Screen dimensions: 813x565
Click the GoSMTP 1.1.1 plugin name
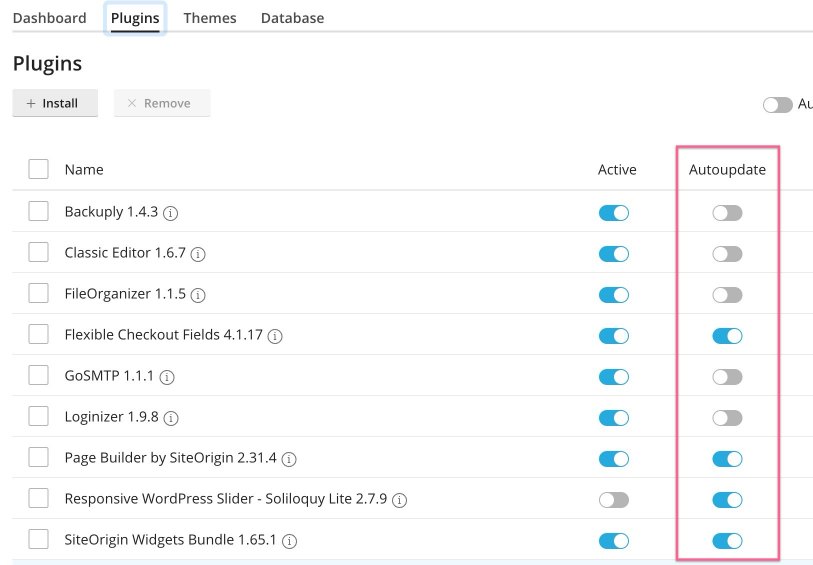coord(109,375)
